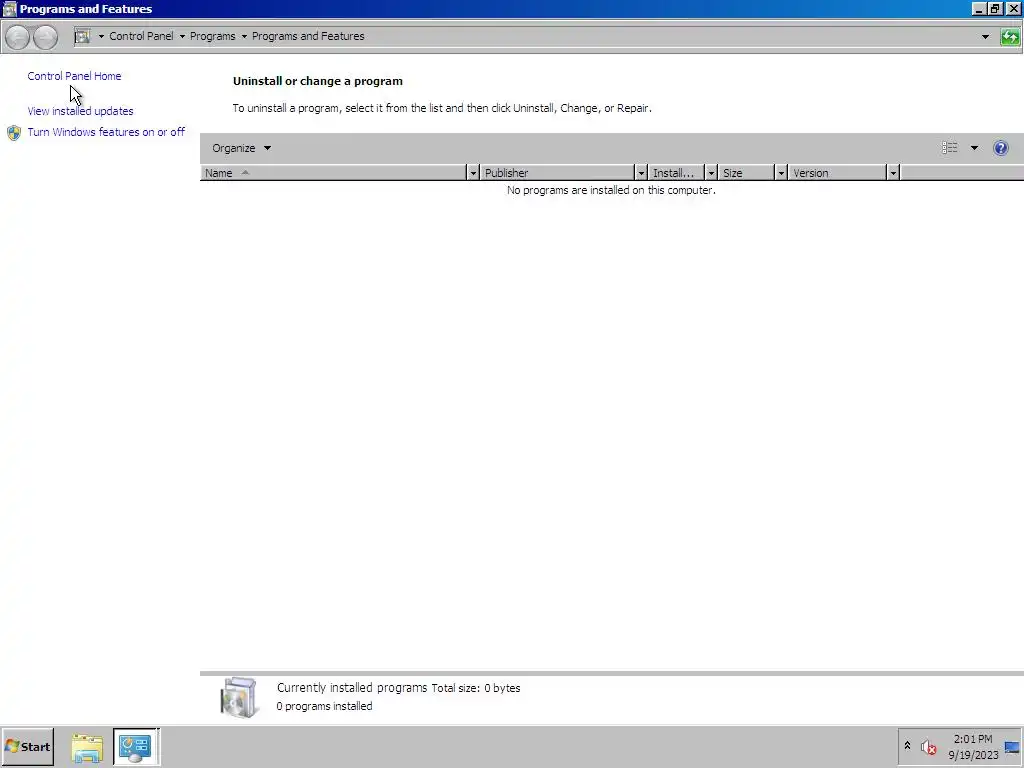Open the views More options arrow

(974, 148)
